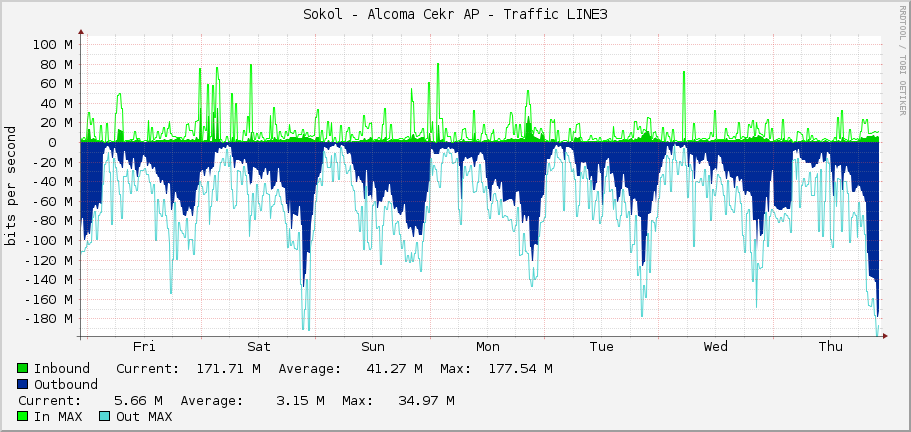Click the Outbound dark blue legend swatch
Viewport: 911px width, 432px height.
pyautogui.click(x=23, y=385)
